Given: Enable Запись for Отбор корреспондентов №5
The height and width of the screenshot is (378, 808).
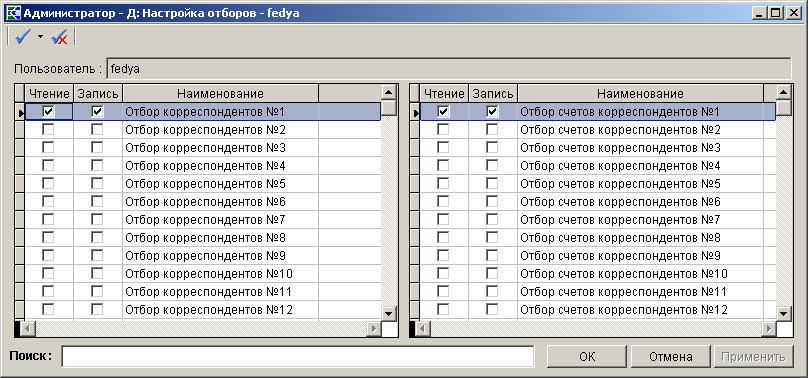Looking at the screenshot, I should pyautogui.click(x=97, y=184).
